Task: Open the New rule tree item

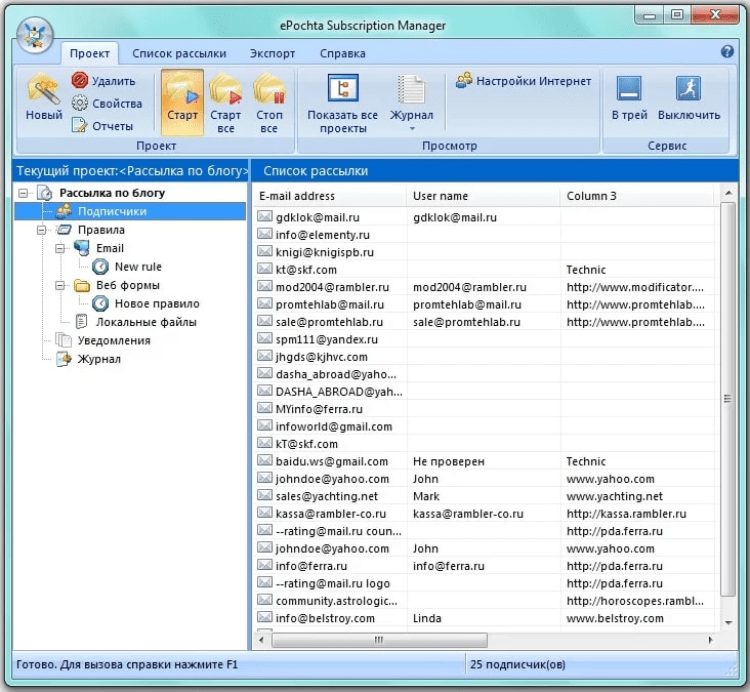Action: point(138,267)
